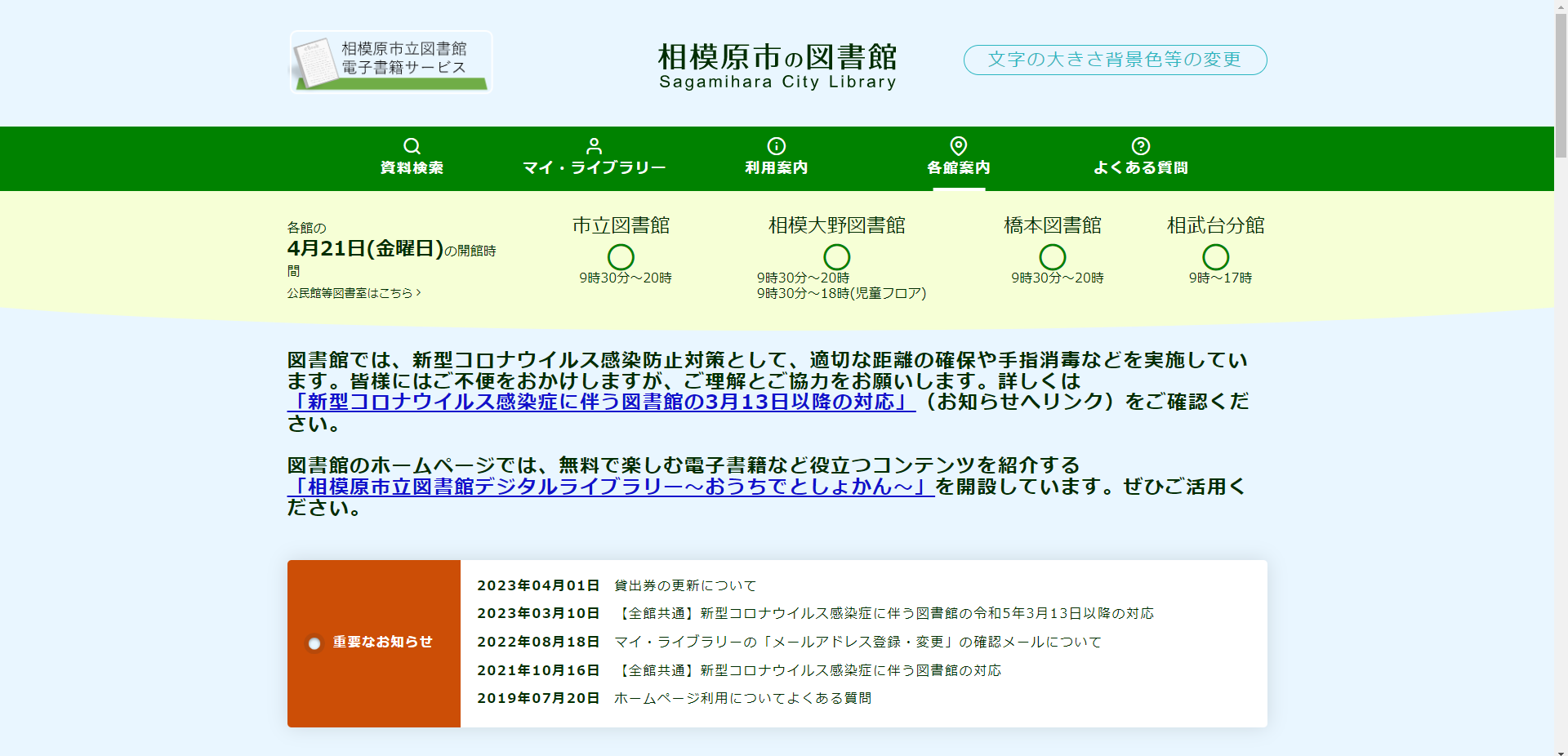Open the 相模大野図書館 heading
This screenshot has height=756, width=1568.
point(836,225)
